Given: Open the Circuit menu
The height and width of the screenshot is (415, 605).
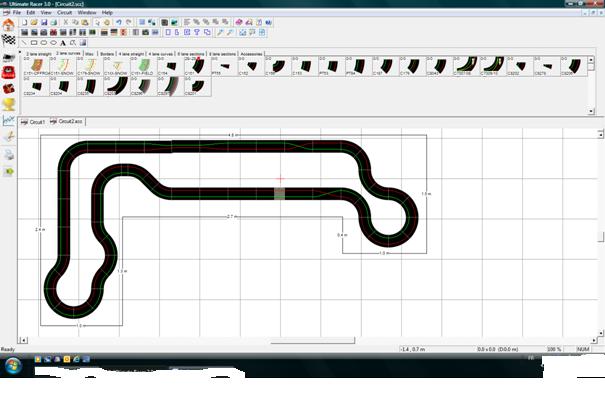Looking at the screenshot, I should click(64, 12).
